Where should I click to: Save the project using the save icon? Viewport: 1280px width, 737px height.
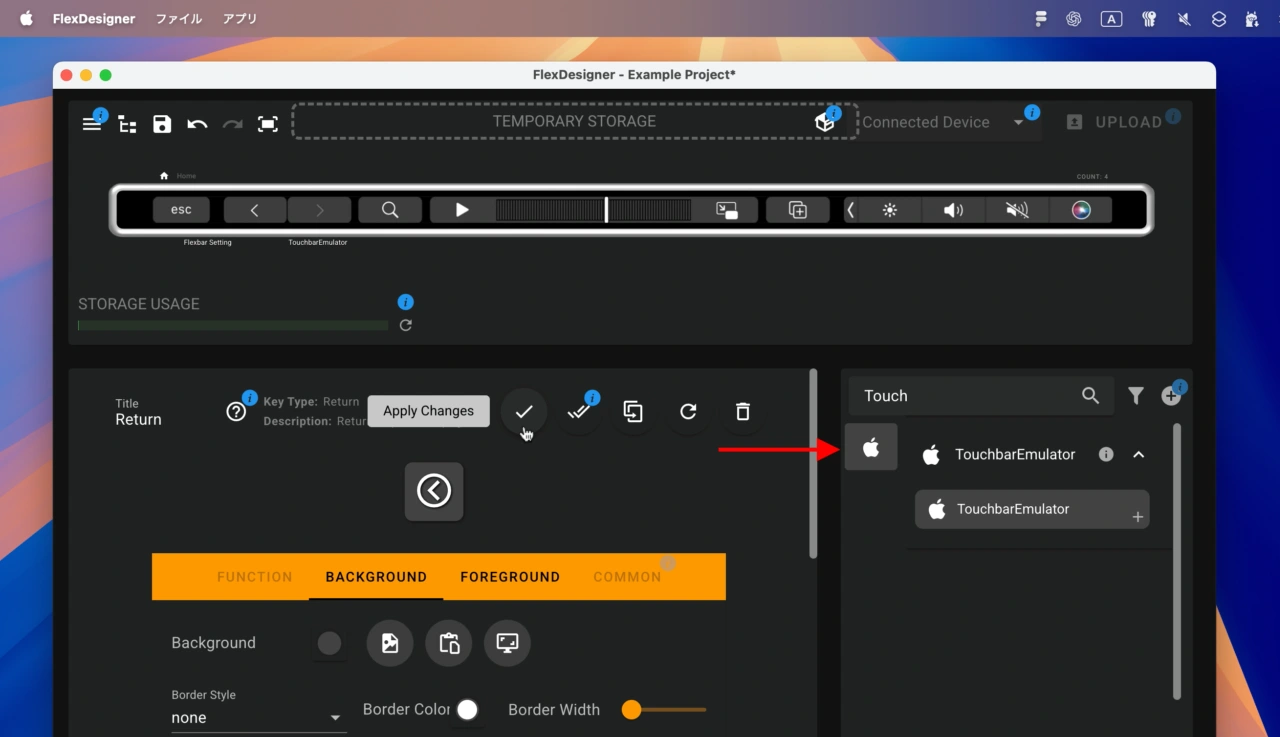pyautogui.click(x=161, y=124)
